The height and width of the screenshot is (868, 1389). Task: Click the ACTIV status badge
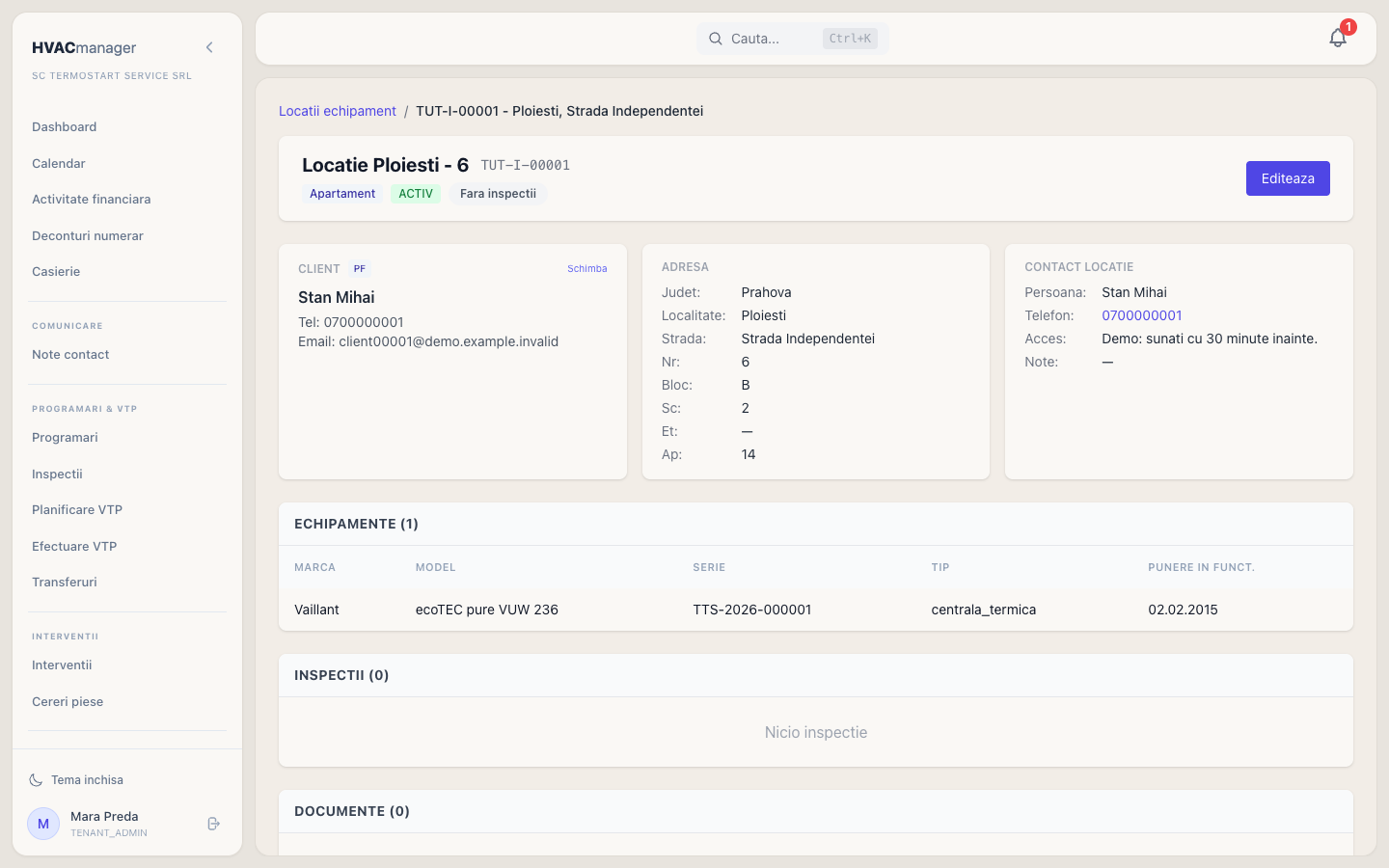[416, 194]
